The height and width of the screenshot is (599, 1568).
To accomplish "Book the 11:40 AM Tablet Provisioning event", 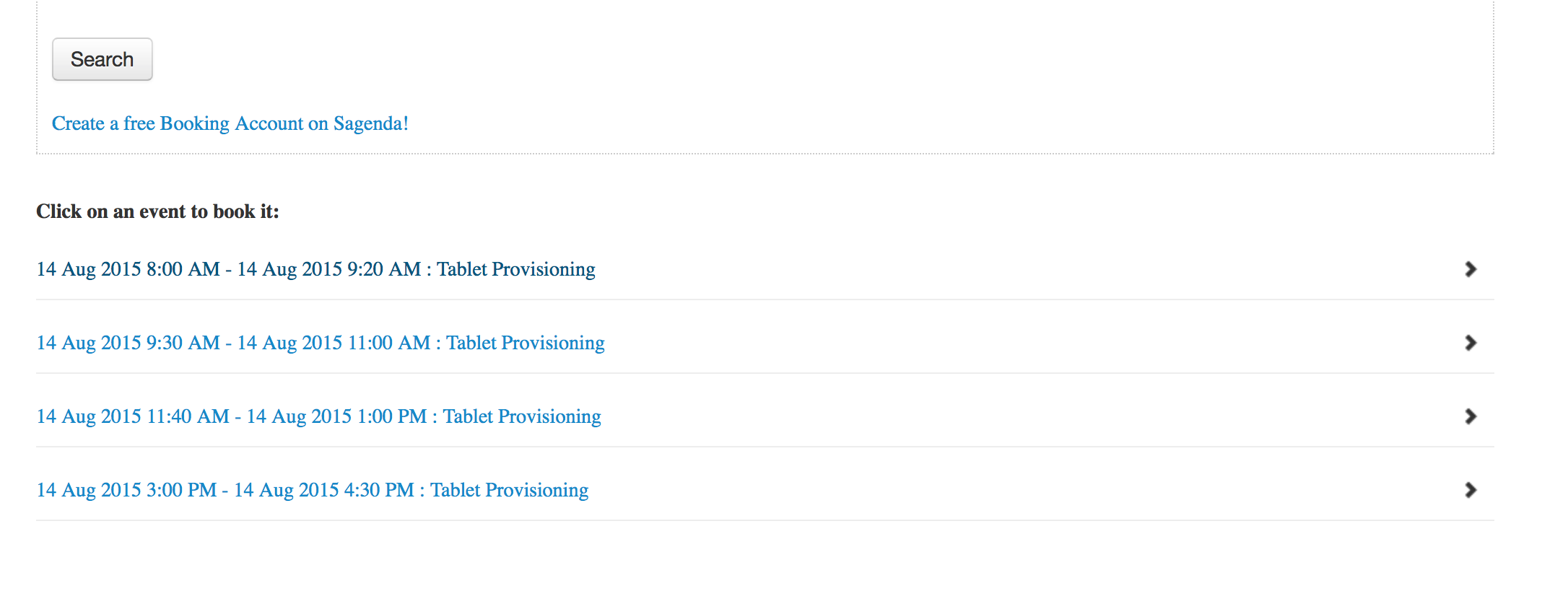I will point(318,416).
